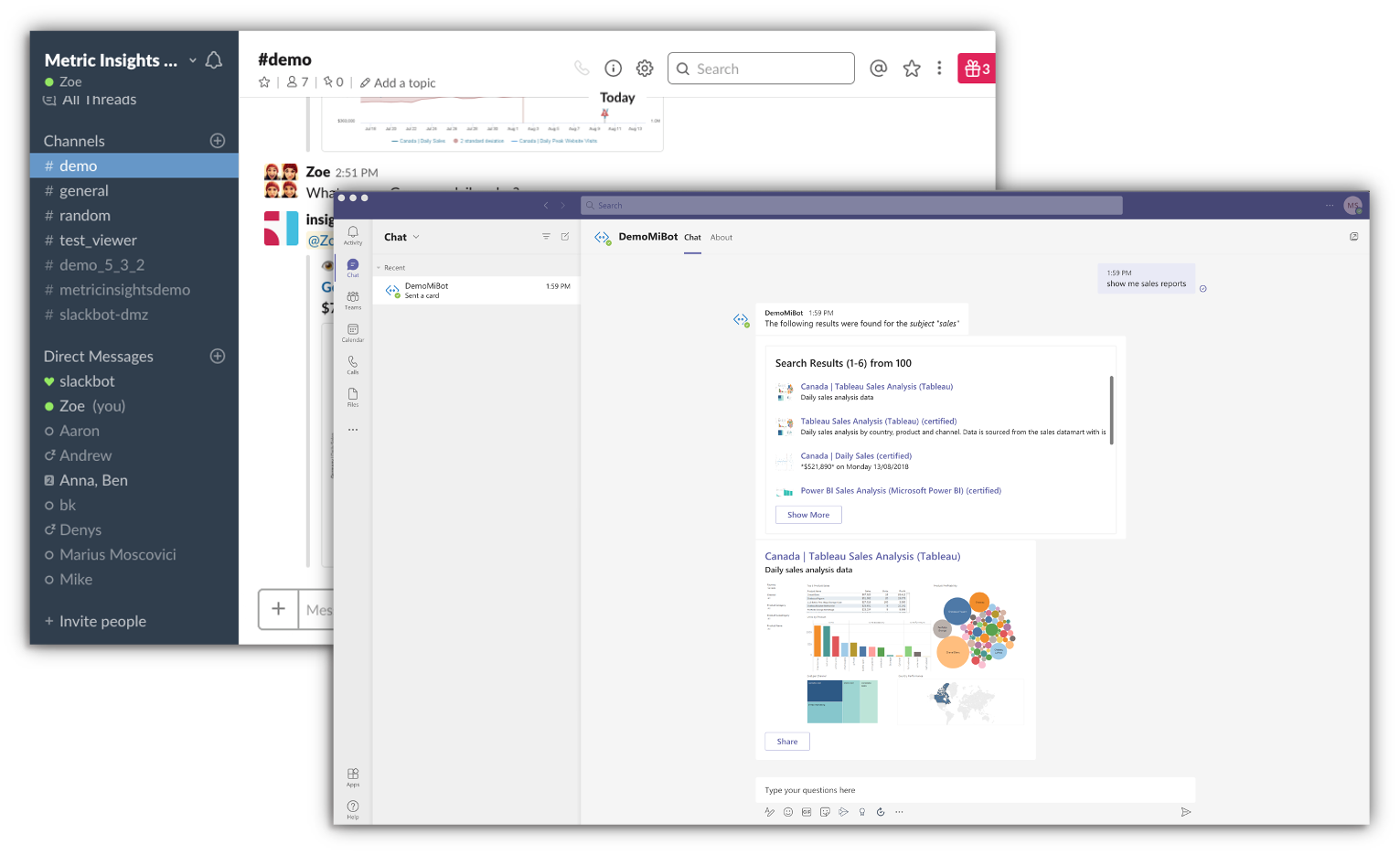Open Calendar in Teams sidebar

pos(353,333)
